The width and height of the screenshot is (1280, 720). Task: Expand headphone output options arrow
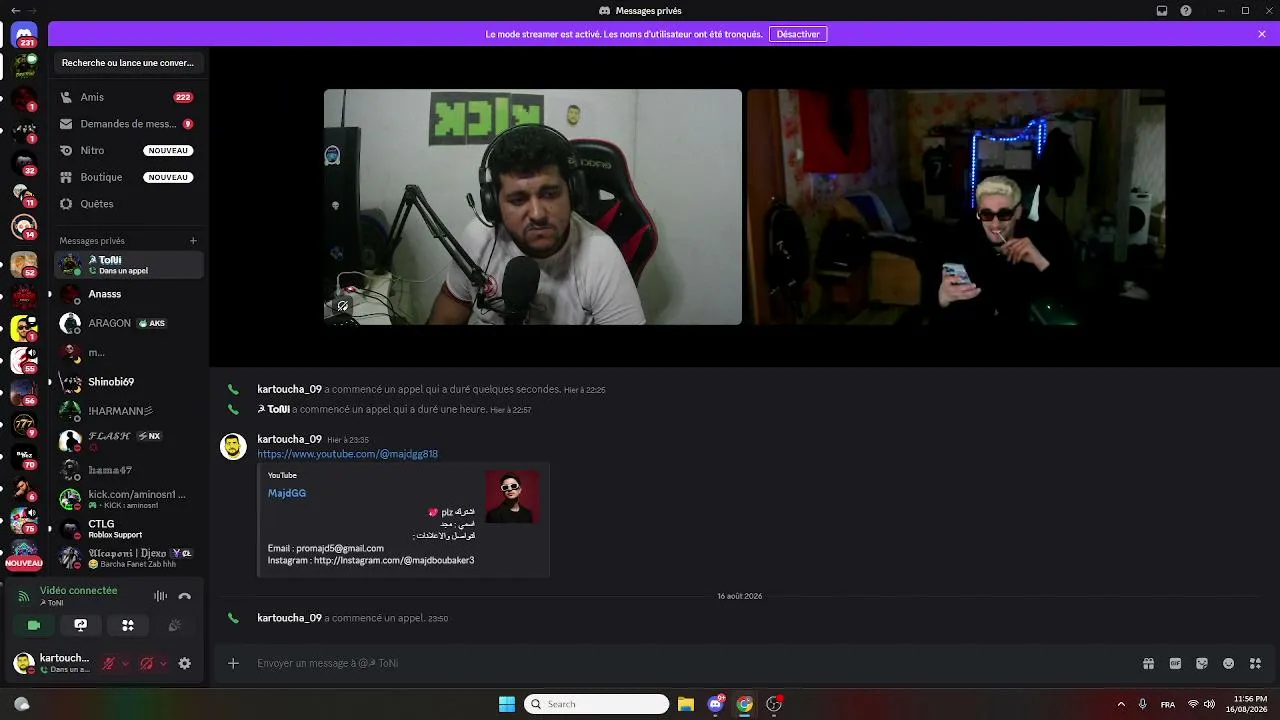pyautogui.click(x=163, y=663)
